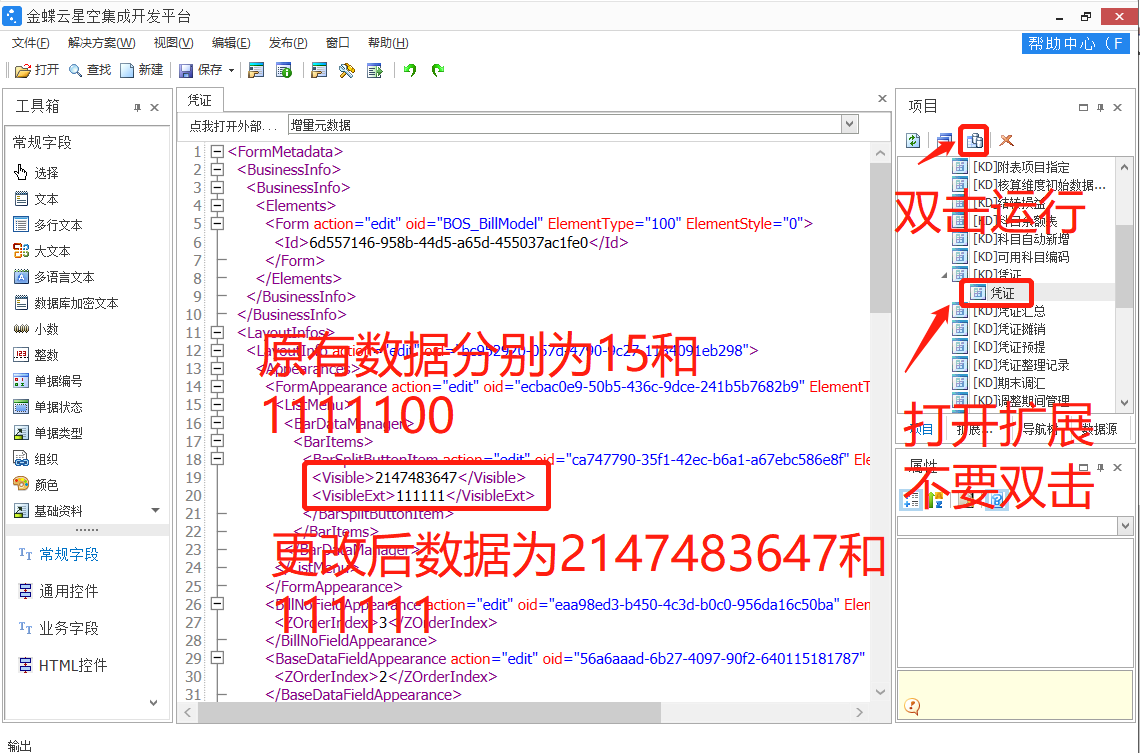This screenshot has width=1140, height=753.
Task: Collapse the Form node on line 5
Action: coord(217,224)
